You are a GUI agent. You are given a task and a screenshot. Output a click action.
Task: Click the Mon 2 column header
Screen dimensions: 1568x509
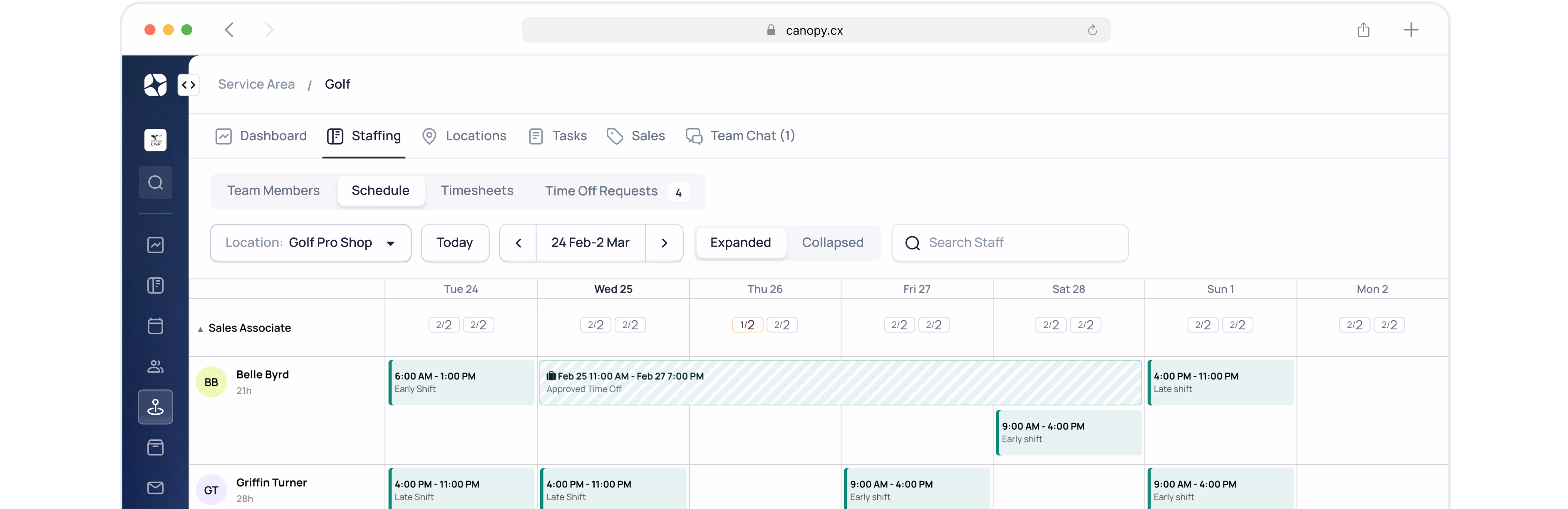pos(1372,289)
